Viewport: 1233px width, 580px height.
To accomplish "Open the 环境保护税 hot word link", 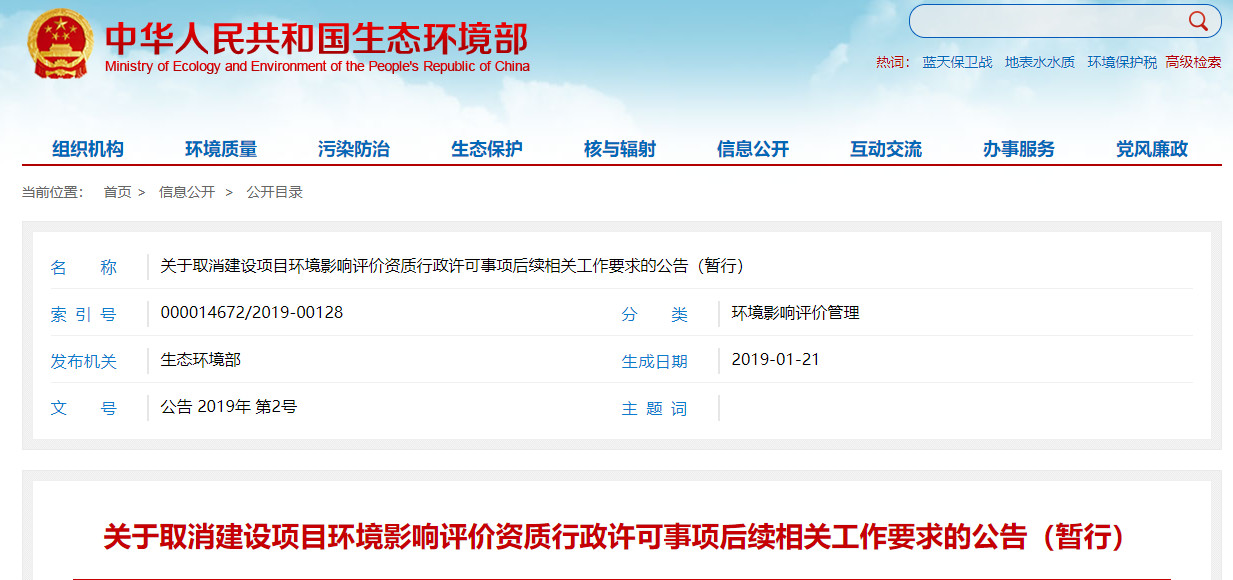I will pyautogui.click(x=1122, y=62).
